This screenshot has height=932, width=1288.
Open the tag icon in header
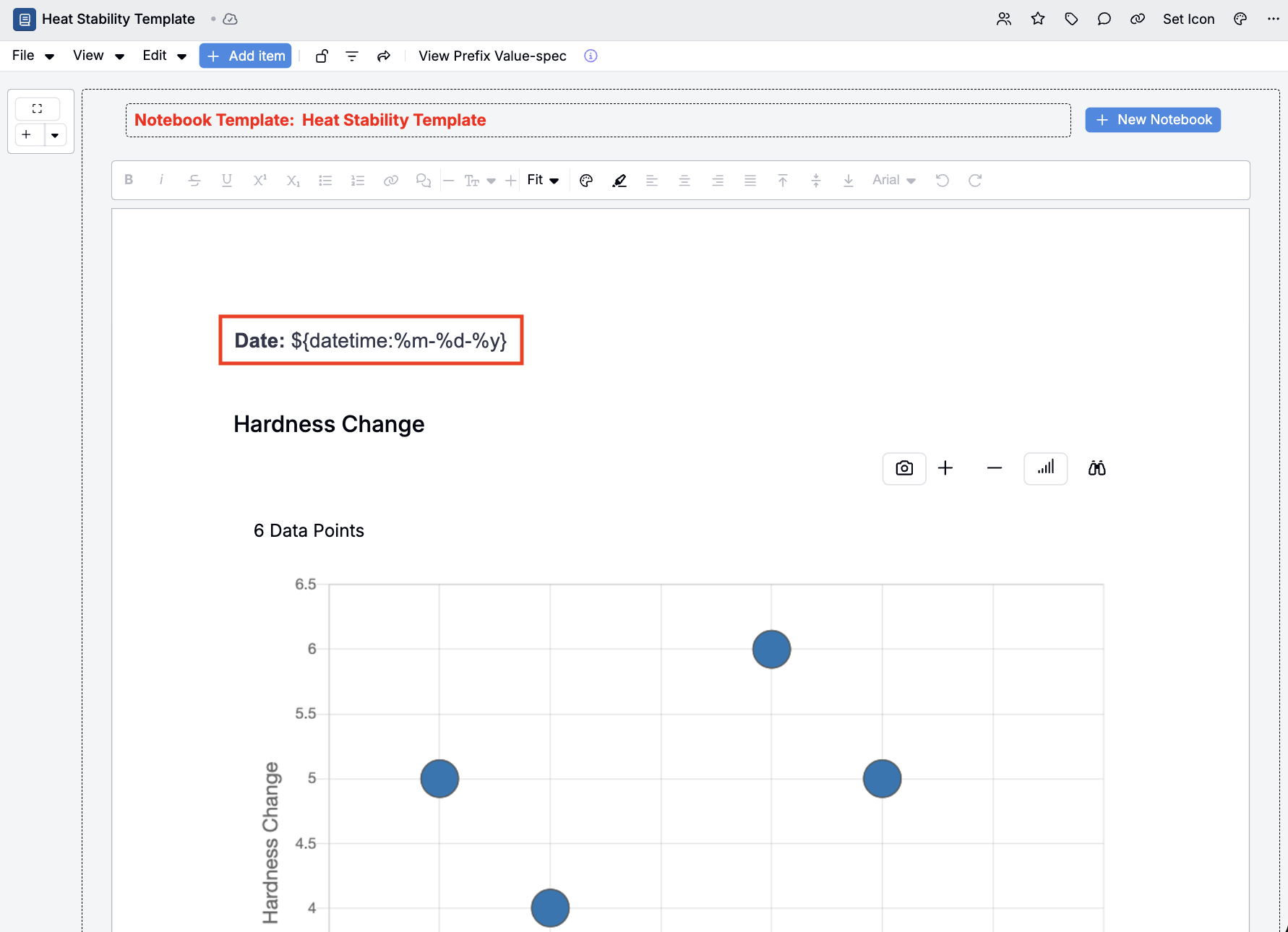pos(1071,19)
